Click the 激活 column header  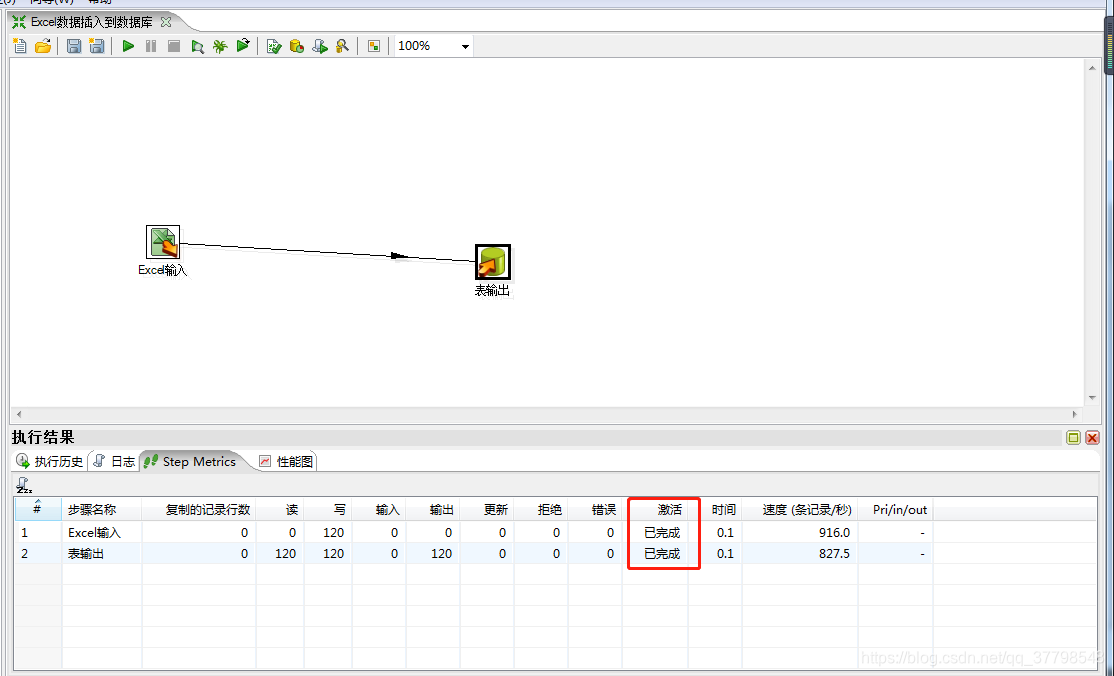[x=655, y=510]
